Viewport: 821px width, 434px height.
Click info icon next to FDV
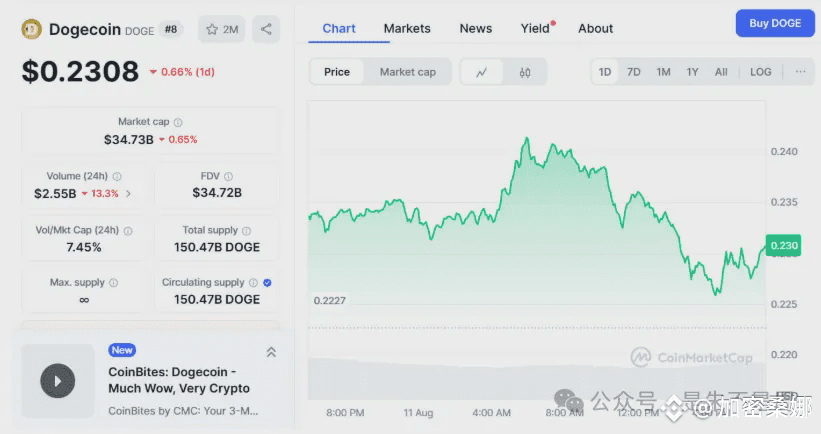coord(228,176)
